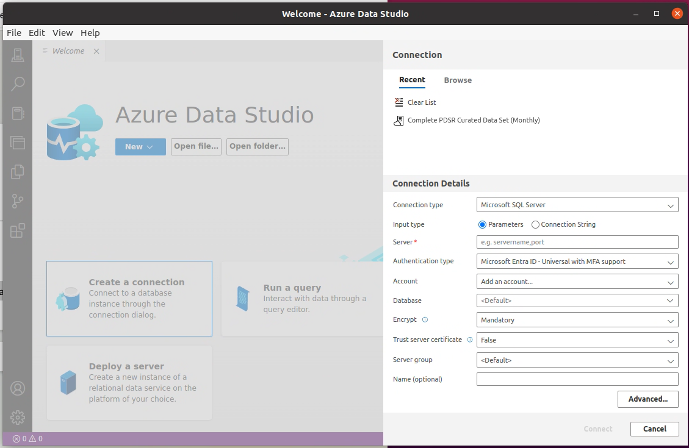Open the Authentication type dropdown

(577, 262)
